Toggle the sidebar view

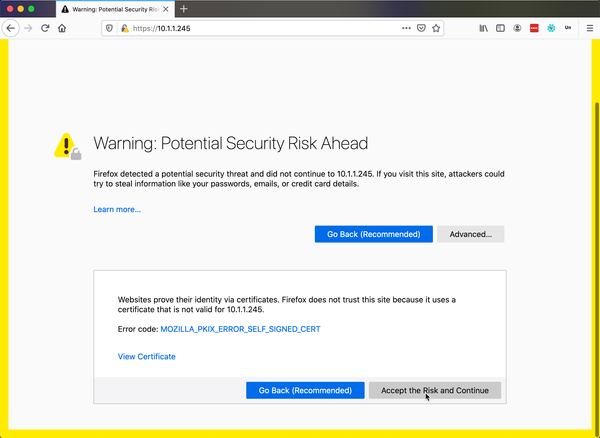pyautogui.click(x=501, y=28)
